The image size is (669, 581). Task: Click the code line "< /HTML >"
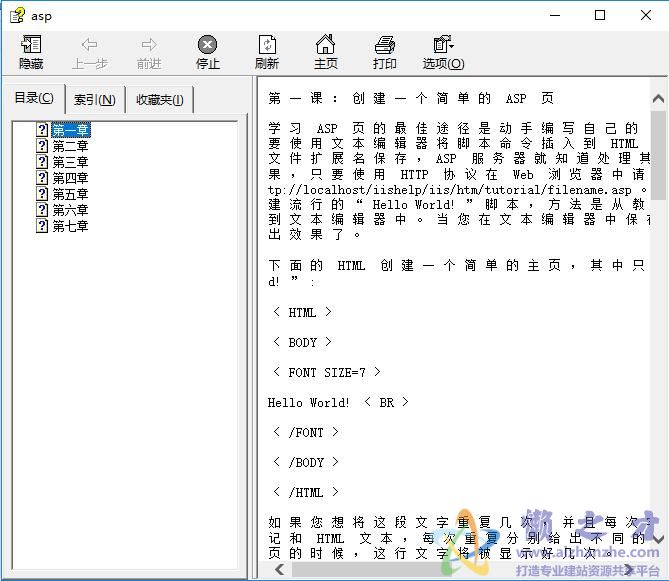[x=305, y=493]
